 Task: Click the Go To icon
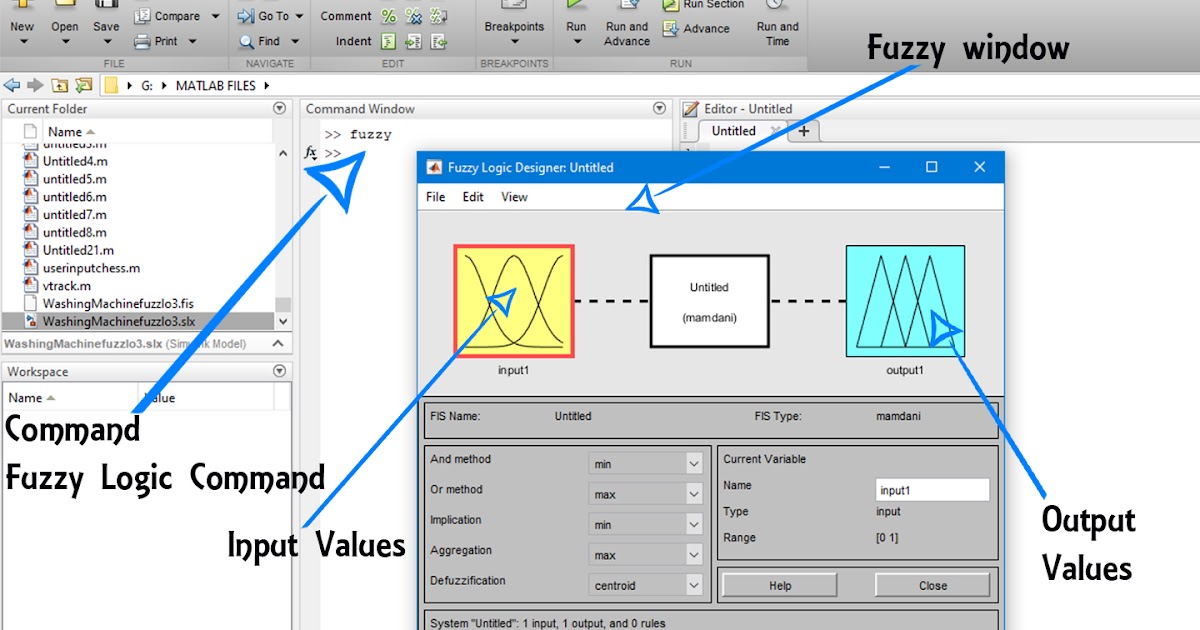(x=246, y=16)
